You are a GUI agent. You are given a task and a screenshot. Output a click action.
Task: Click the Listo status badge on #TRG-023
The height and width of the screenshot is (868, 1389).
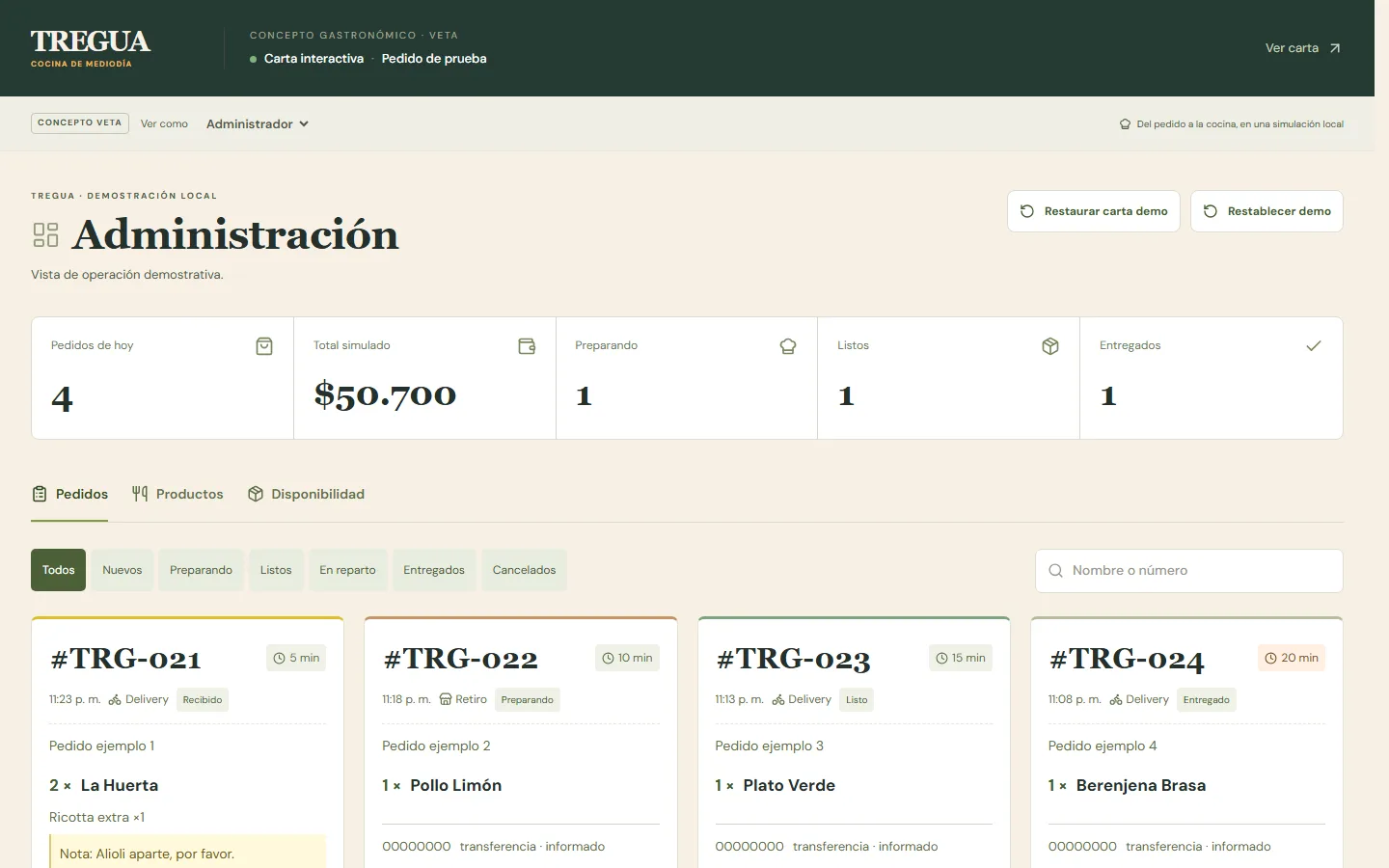point(857,700)
